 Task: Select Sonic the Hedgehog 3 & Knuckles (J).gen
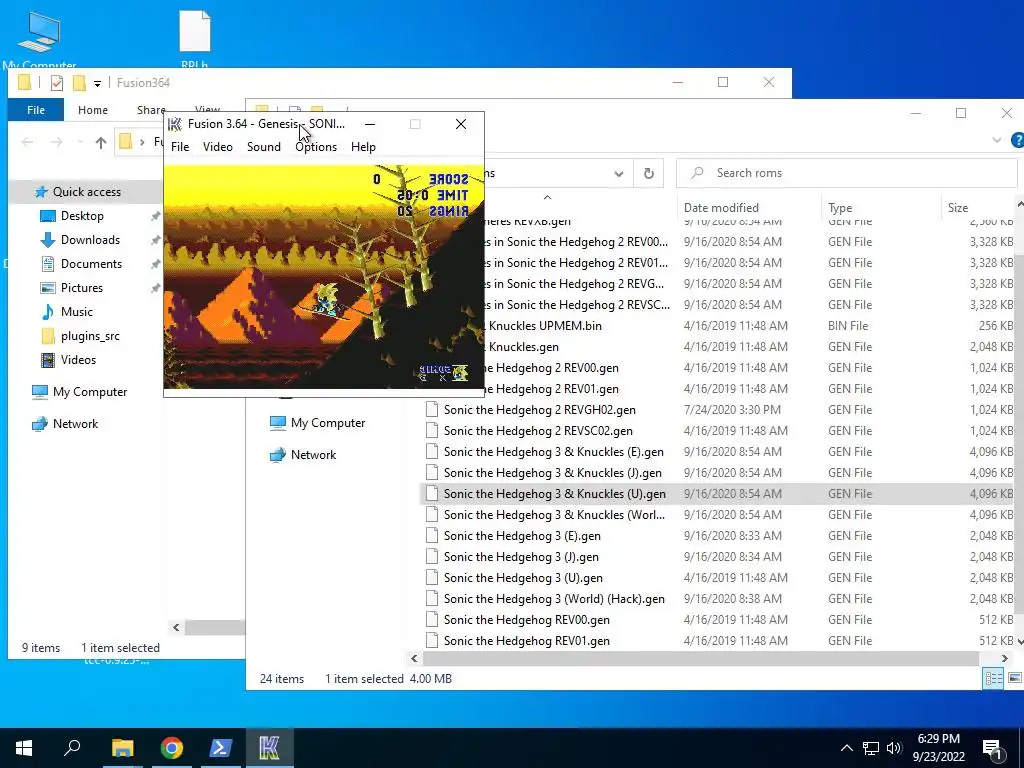[552, 473]
